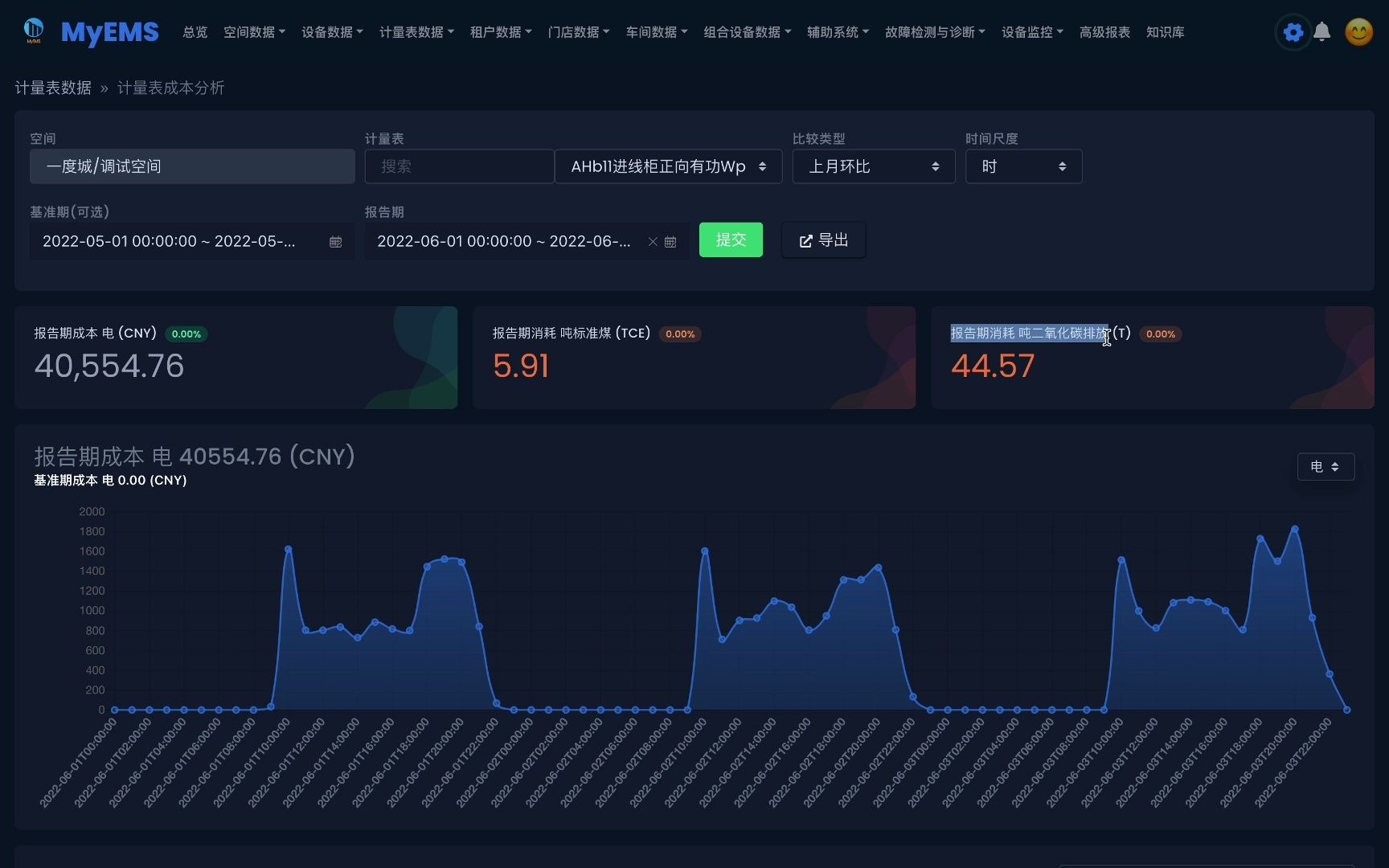Expand 门店数据 menu
1389x868 pixels.
tap(579, 32)
